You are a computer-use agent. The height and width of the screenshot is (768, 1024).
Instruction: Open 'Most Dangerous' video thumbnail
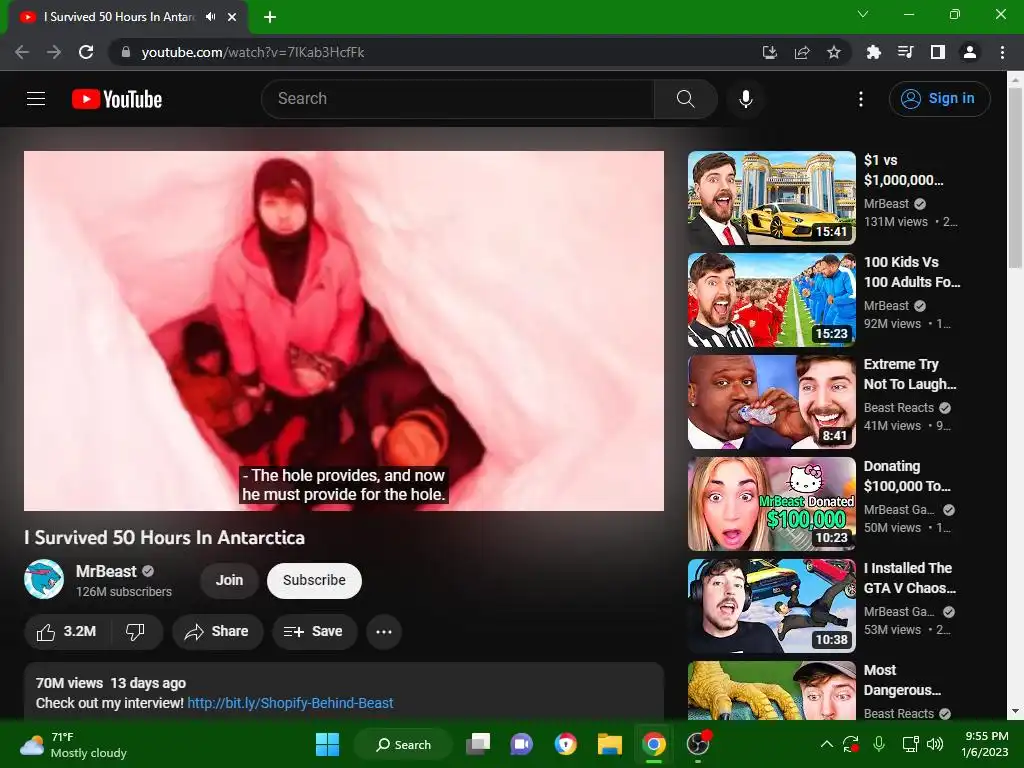pyautogui.click(x=771, y=690)
